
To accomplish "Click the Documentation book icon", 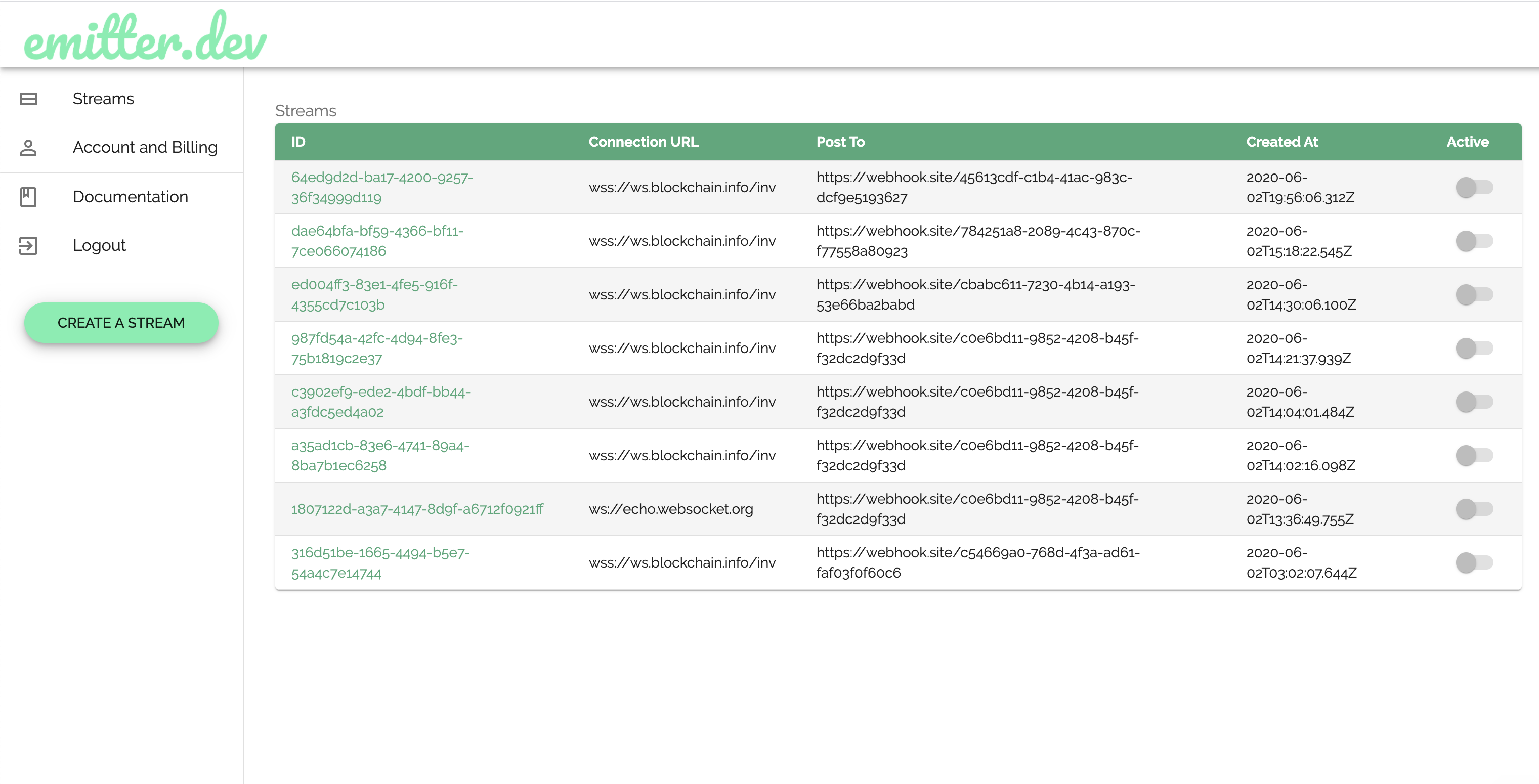I will click(x=28, y=196).
